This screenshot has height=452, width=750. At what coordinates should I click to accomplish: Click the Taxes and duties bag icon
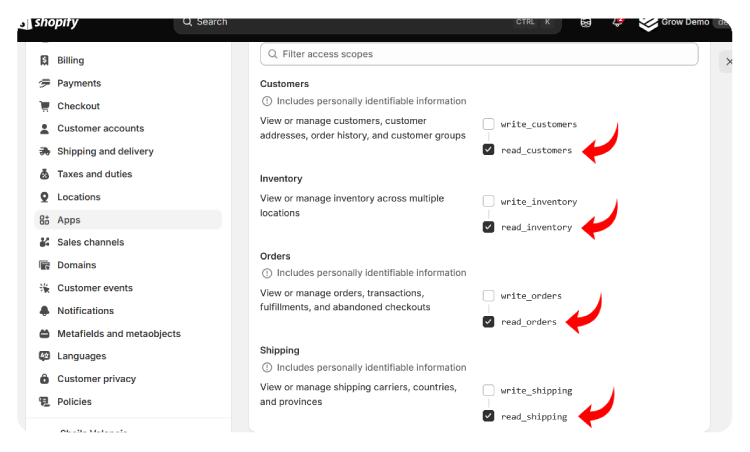44,174
